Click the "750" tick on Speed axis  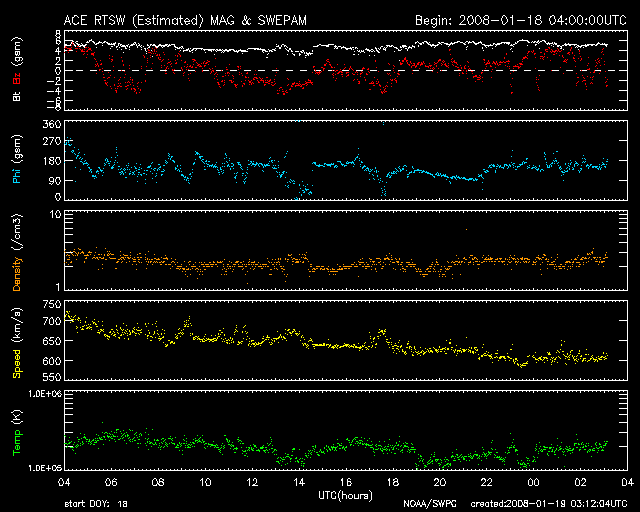pos(52,304)
